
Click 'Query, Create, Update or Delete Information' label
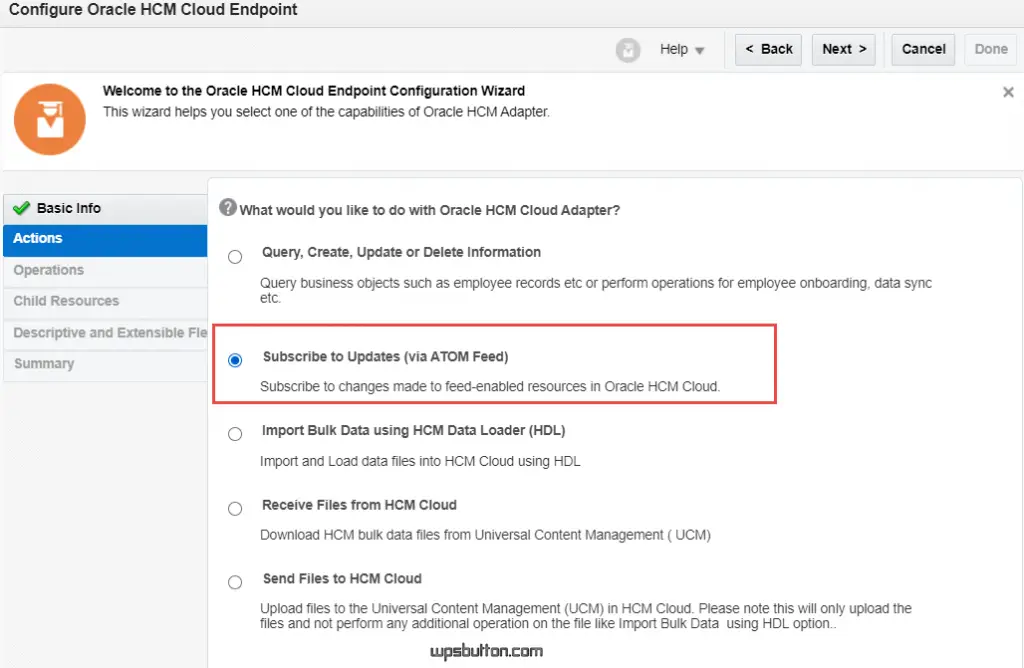401,252
